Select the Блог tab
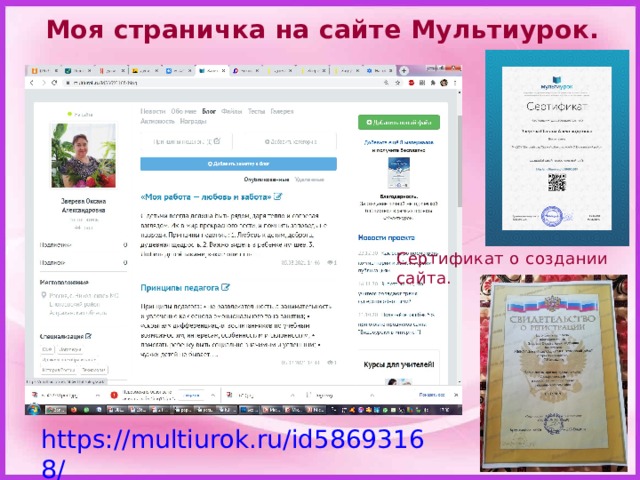 [209, 111]
